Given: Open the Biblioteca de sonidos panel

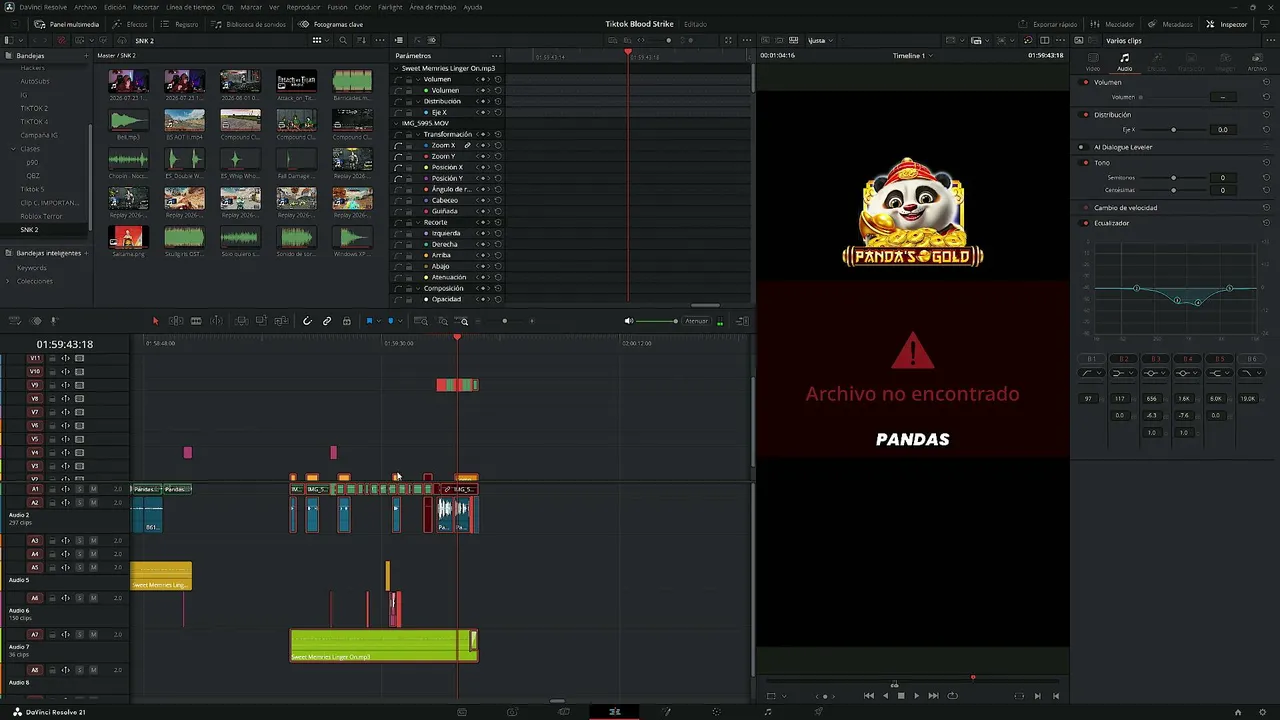Looking at the screenshot, I should coord(248,24).
